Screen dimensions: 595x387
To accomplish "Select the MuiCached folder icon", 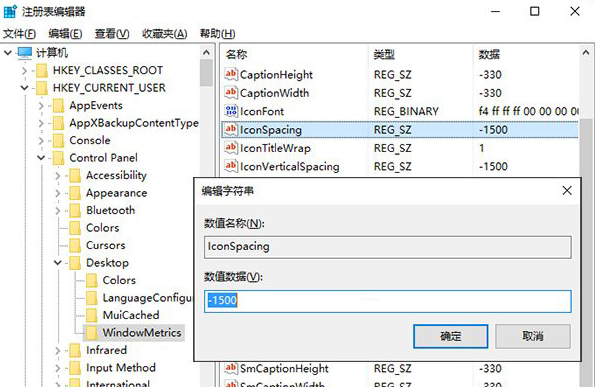I will coord(92,315).
